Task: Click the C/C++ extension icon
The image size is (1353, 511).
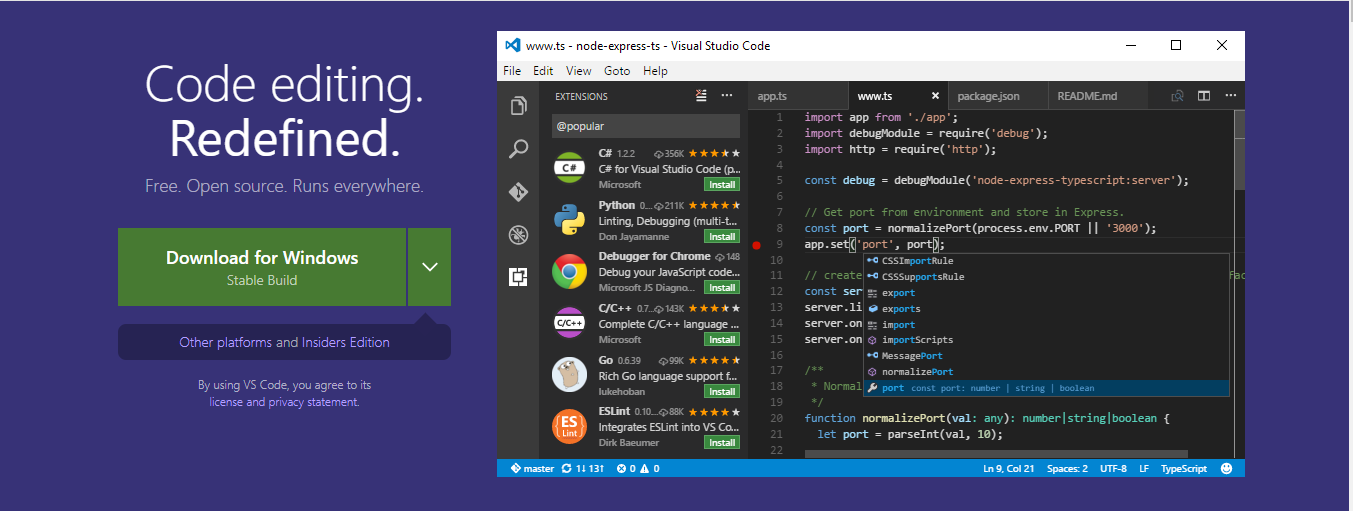Action: pyautogui.click(x=569, y=323)
